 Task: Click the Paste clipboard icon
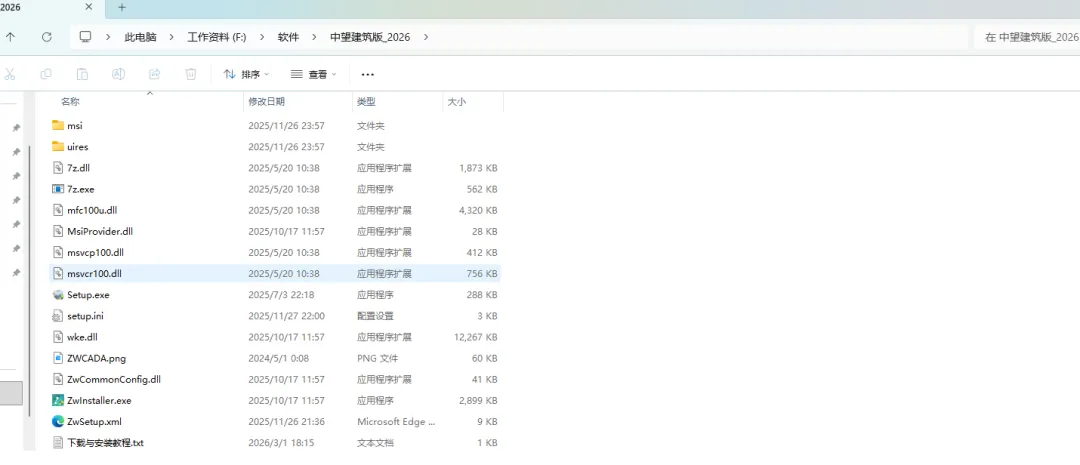82,74
